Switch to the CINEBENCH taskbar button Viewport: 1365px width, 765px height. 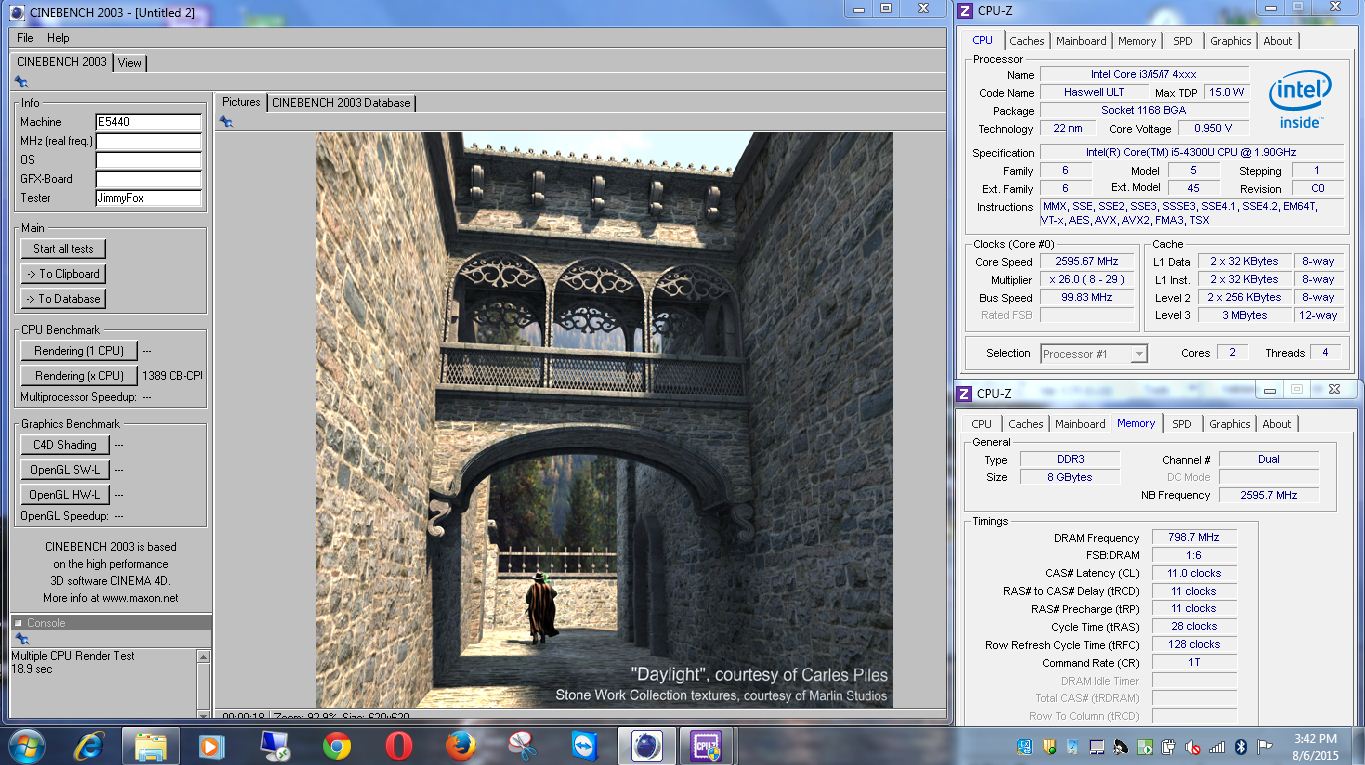click(646, 746)
